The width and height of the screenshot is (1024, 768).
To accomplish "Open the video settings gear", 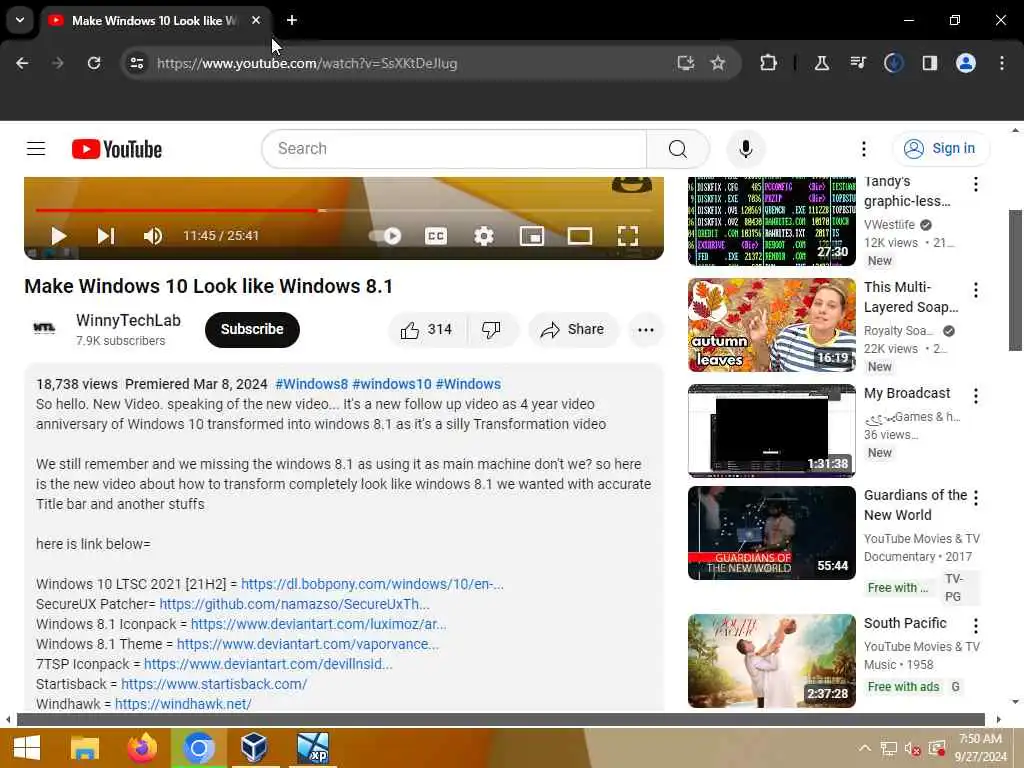I will 484,236.
